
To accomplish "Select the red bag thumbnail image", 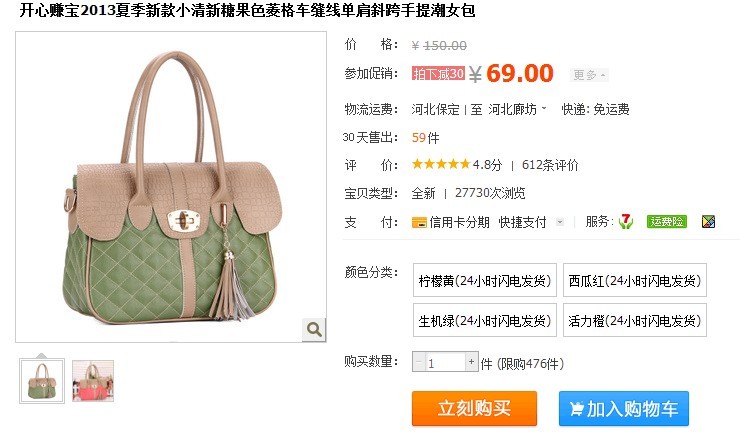I will pos(93,381).
